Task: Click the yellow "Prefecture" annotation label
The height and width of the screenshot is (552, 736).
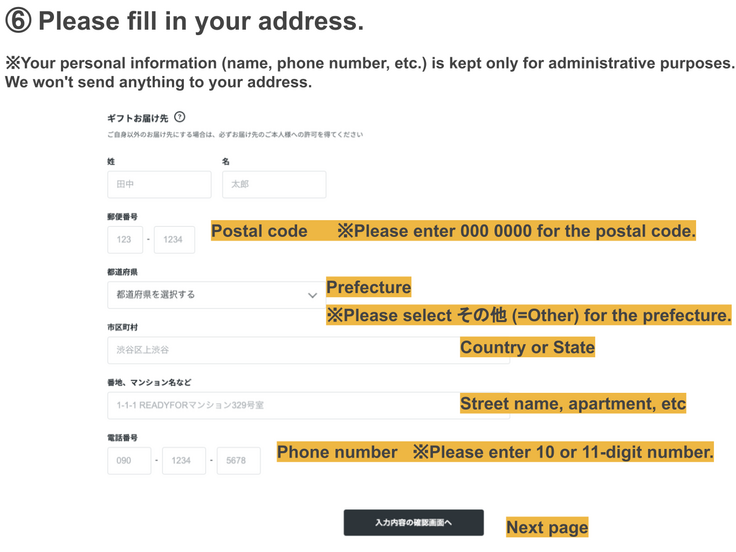Action: (368, 287)
